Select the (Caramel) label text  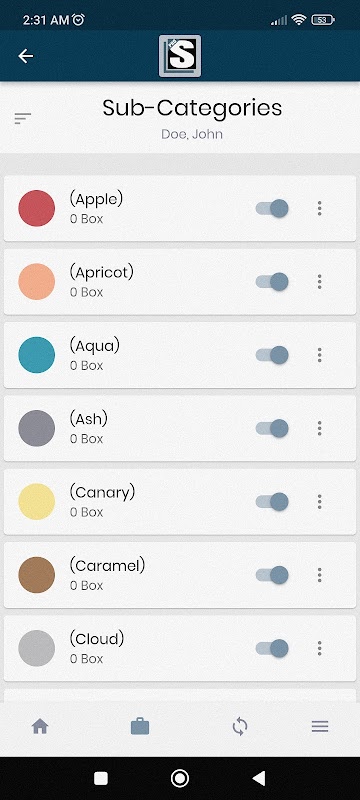point(107,565)
